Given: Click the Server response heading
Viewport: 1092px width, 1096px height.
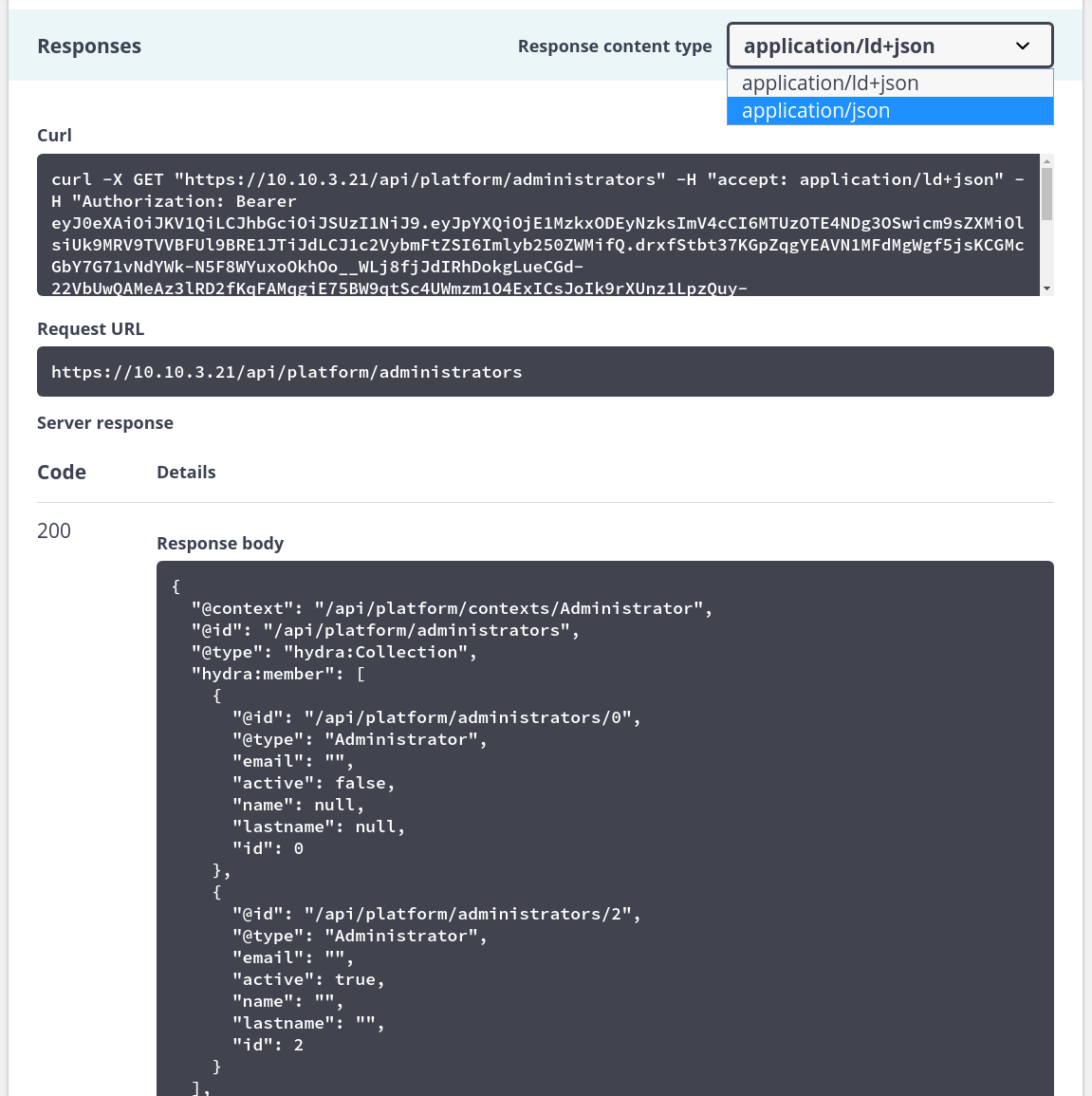Looking at the screenshot, I should 104,423.
